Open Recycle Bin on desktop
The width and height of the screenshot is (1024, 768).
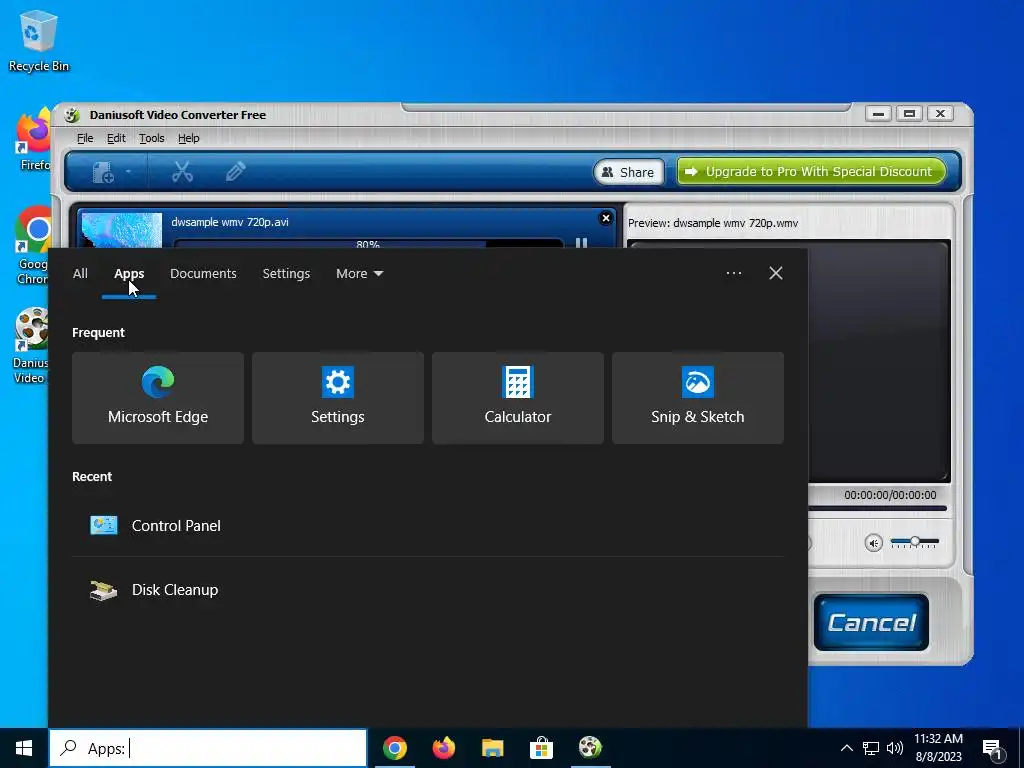click(x=39, y=40)
